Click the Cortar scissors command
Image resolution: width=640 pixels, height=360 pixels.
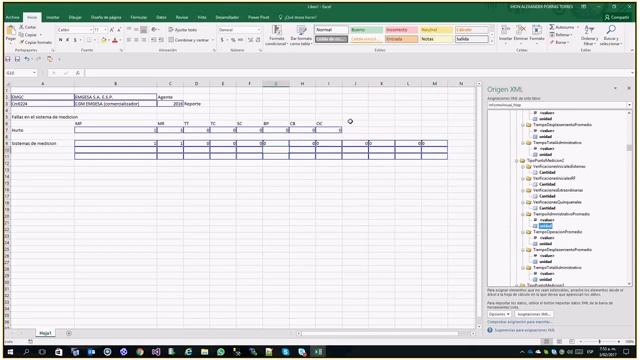pos(28,27)
